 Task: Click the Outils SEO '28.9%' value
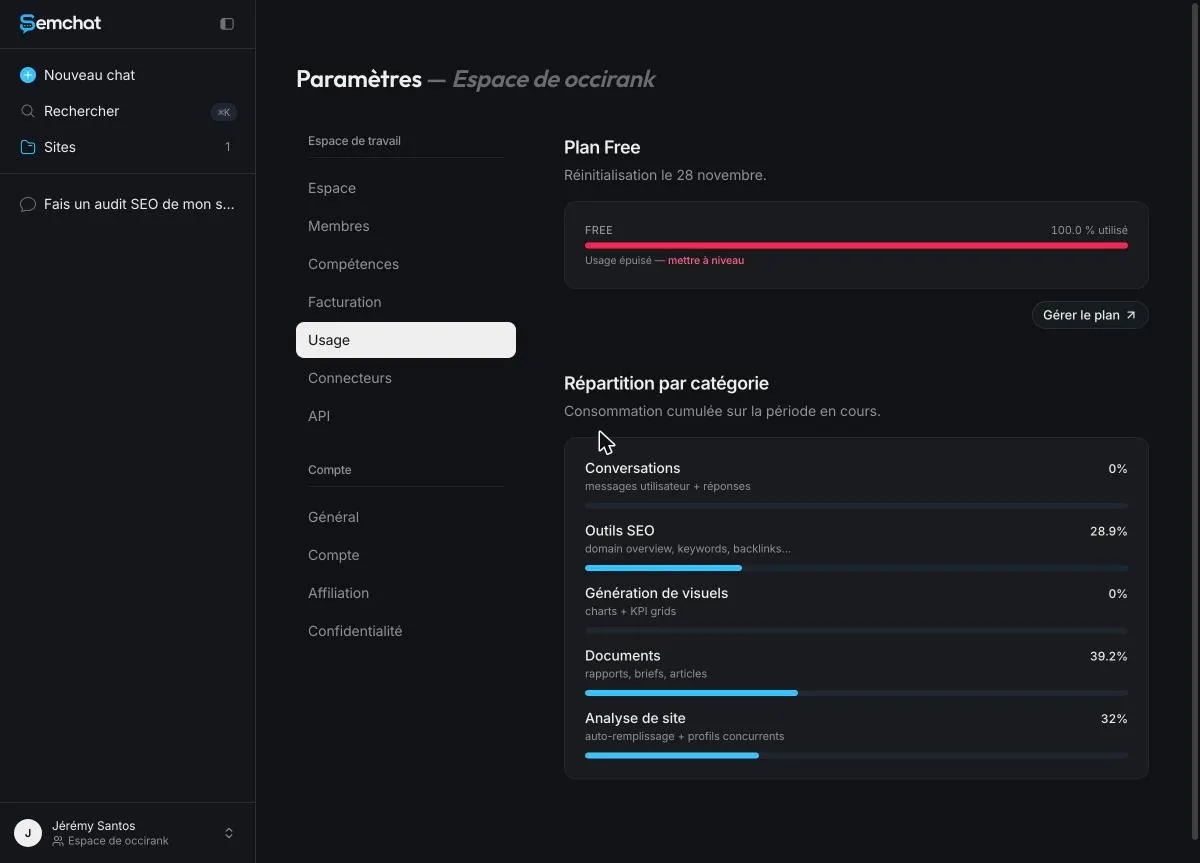click(1108, 531)
